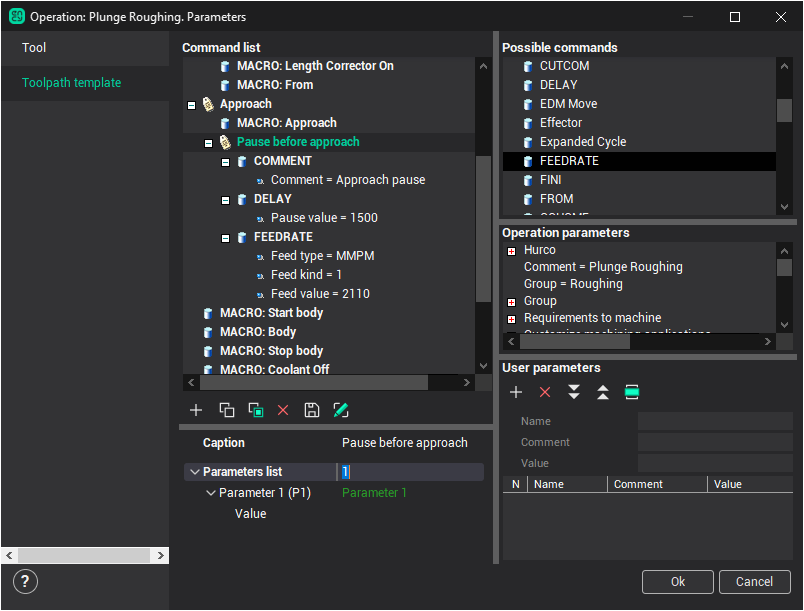Click the copy icon in Command list toolbar
Screen dimensions: 804x611
[x=226, y=410]
